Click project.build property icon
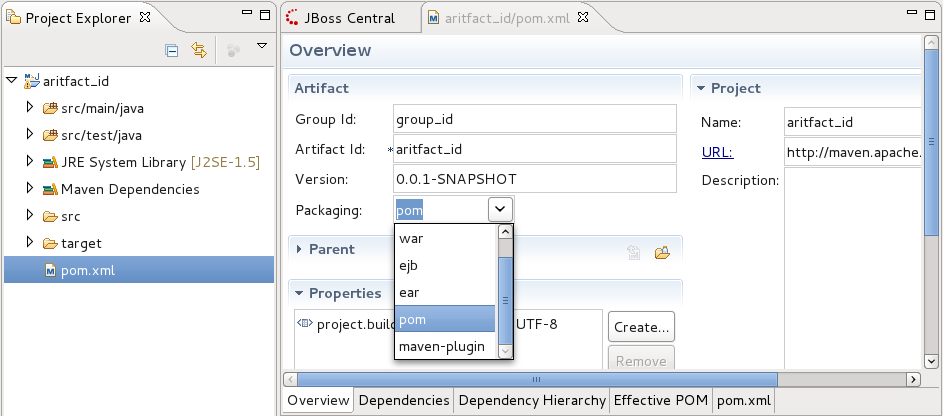 point(305,323)
